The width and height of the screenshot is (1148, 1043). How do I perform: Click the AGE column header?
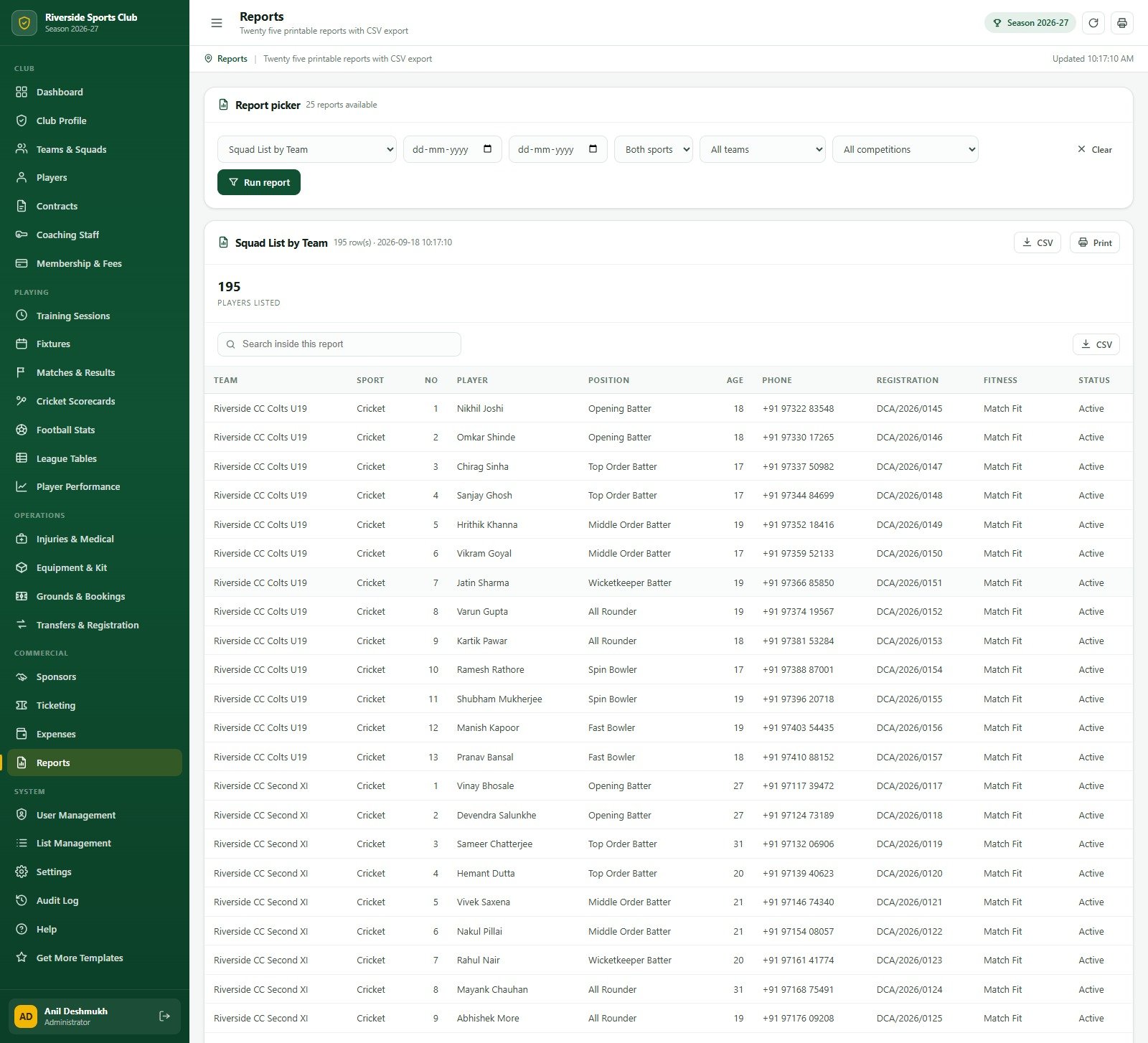pos(735,380)
